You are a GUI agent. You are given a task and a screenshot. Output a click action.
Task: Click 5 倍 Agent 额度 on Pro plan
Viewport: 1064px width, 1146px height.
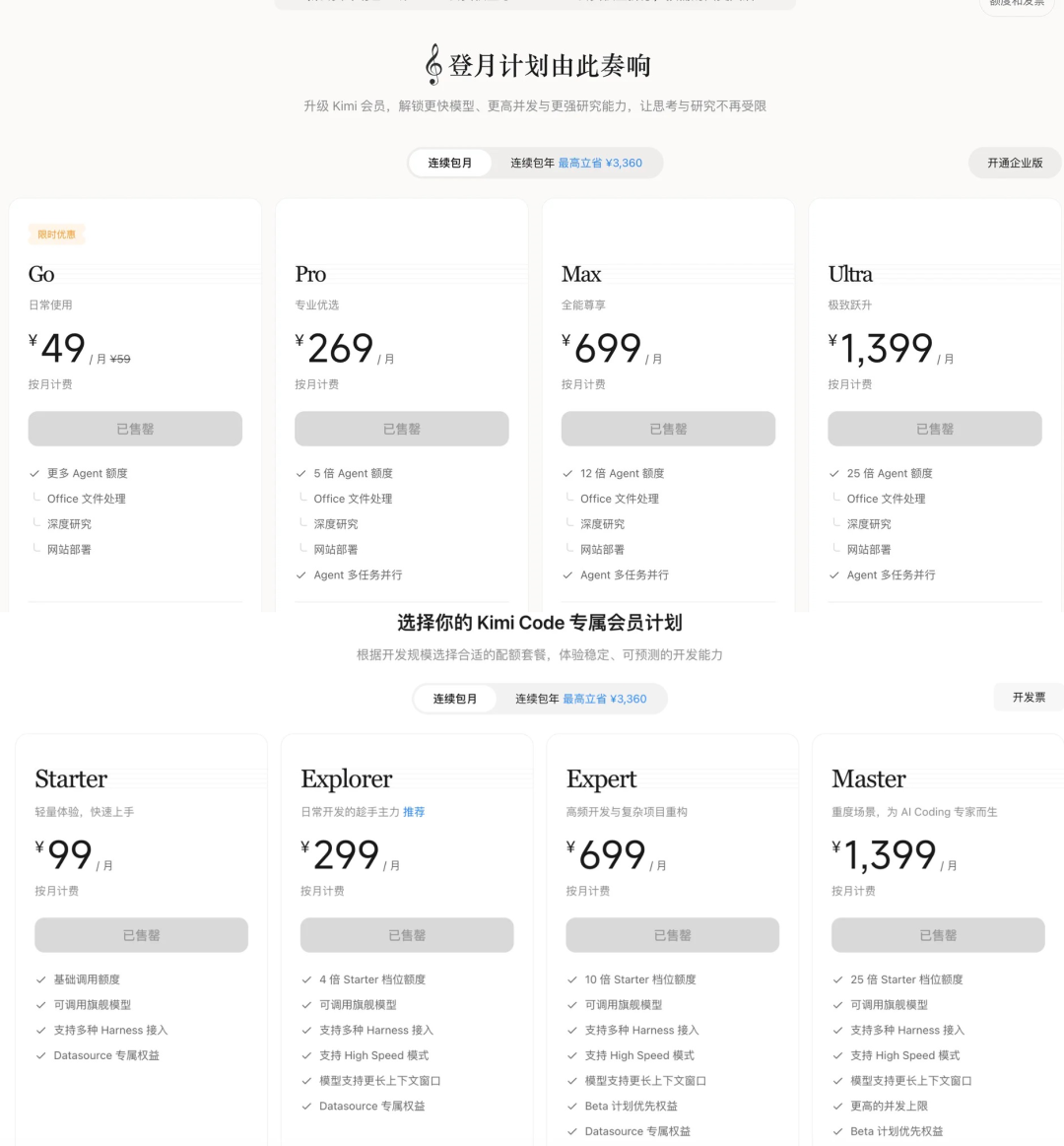point(354,474)
